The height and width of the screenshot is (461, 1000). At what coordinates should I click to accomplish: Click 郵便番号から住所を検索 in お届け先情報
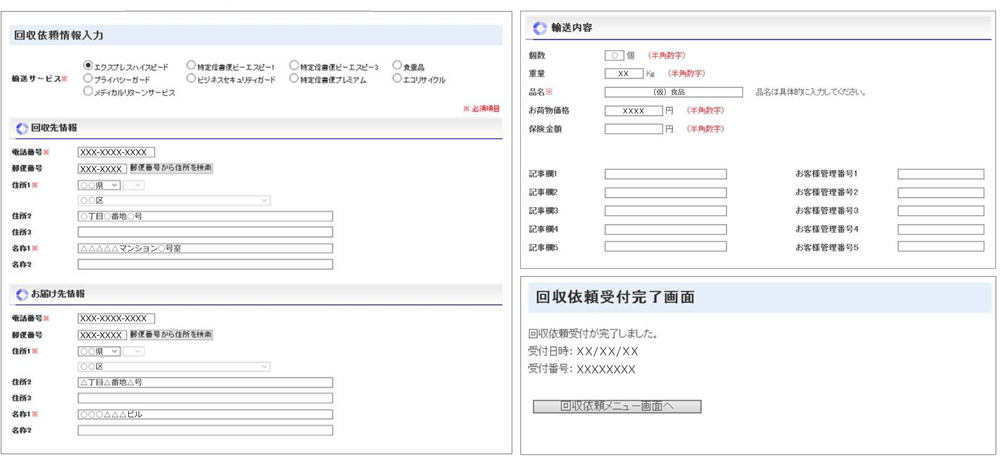coord(171,335)
